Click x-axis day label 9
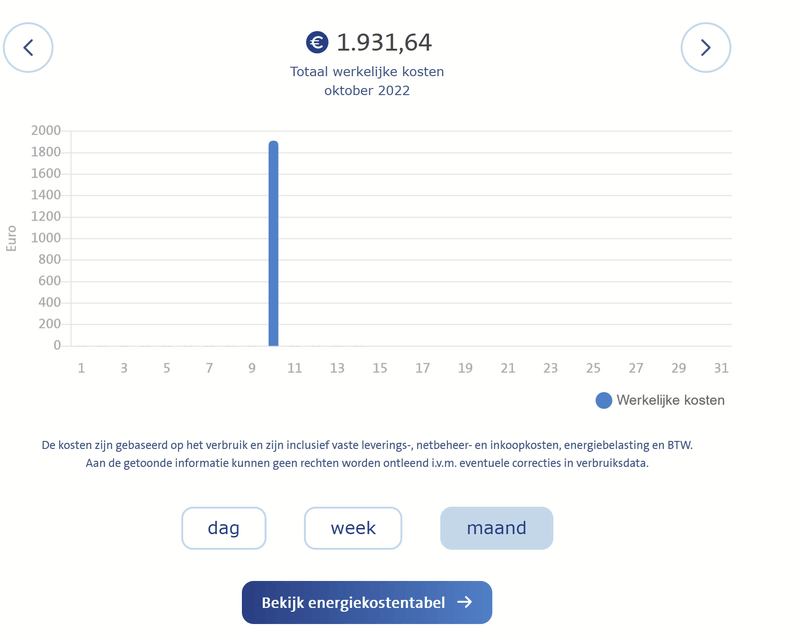The image size is (800, 633). tap(252, 368)
